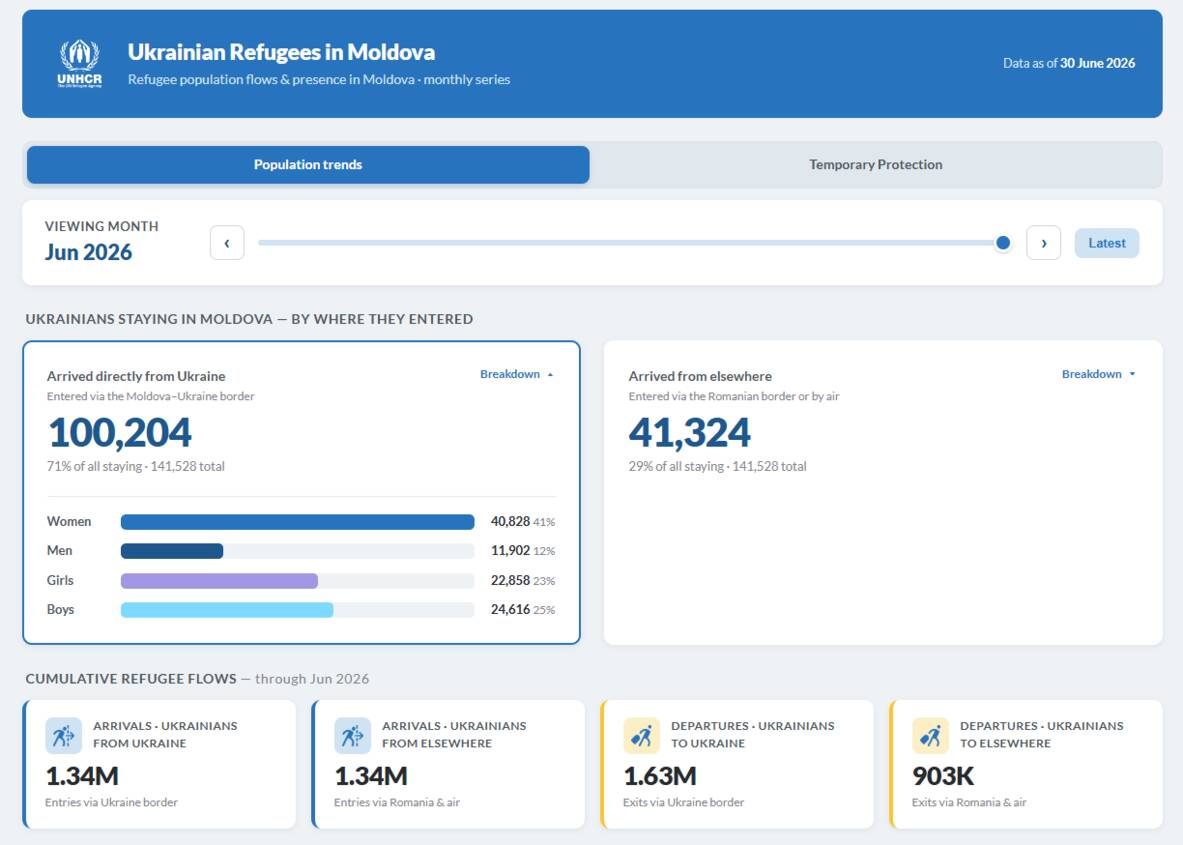Go to previous month with left chevron
This screenshot has height=845, width=1183.
tap(227, 243)
